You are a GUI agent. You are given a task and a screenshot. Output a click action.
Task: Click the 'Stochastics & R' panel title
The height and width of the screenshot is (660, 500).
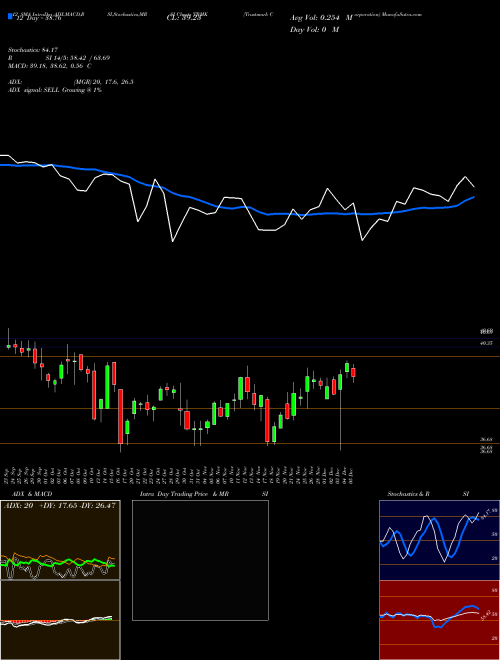(x=408, y=494)
